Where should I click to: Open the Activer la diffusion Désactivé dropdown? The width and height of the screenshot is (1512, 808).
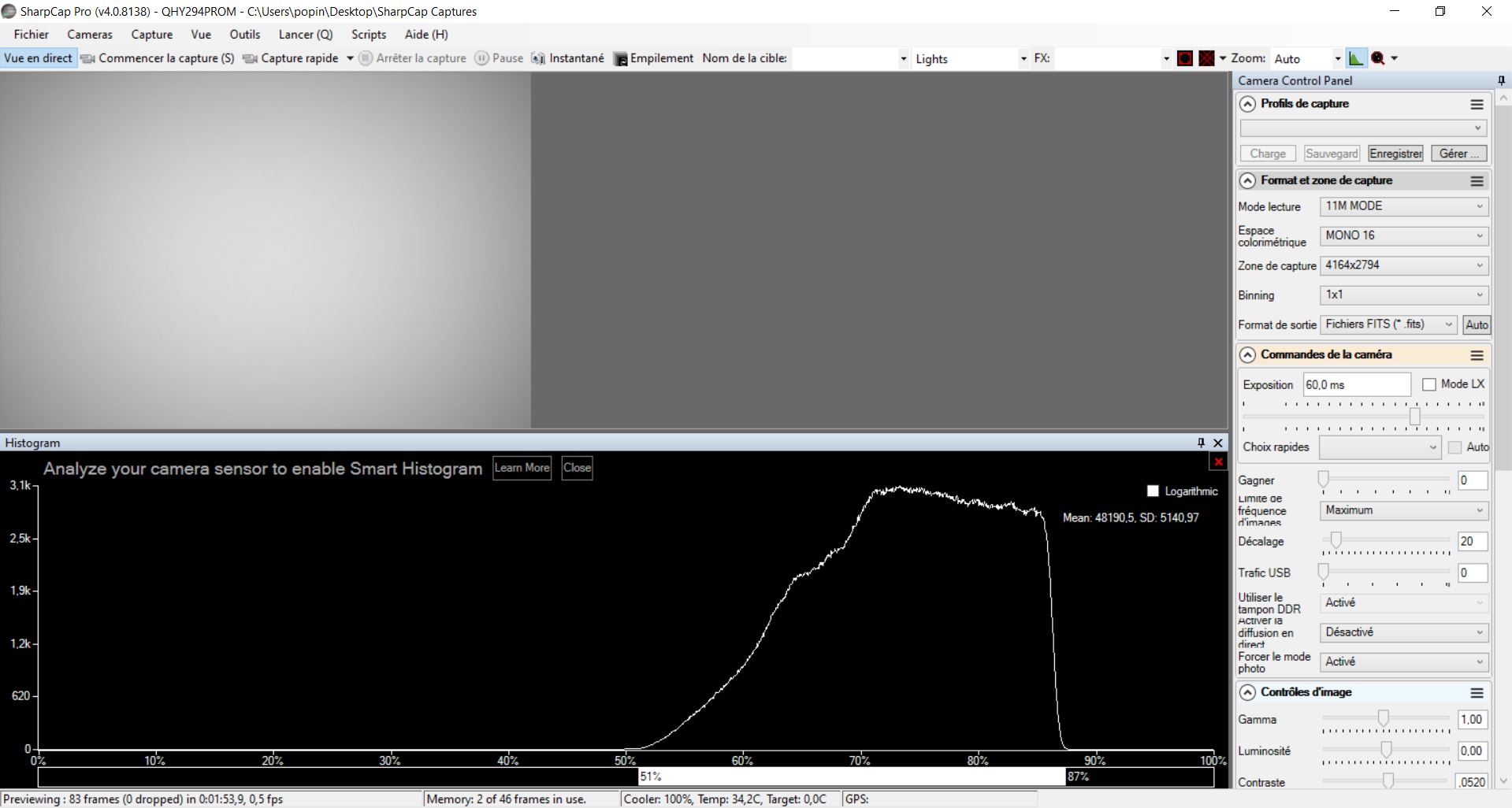[x=1404, y=632]
